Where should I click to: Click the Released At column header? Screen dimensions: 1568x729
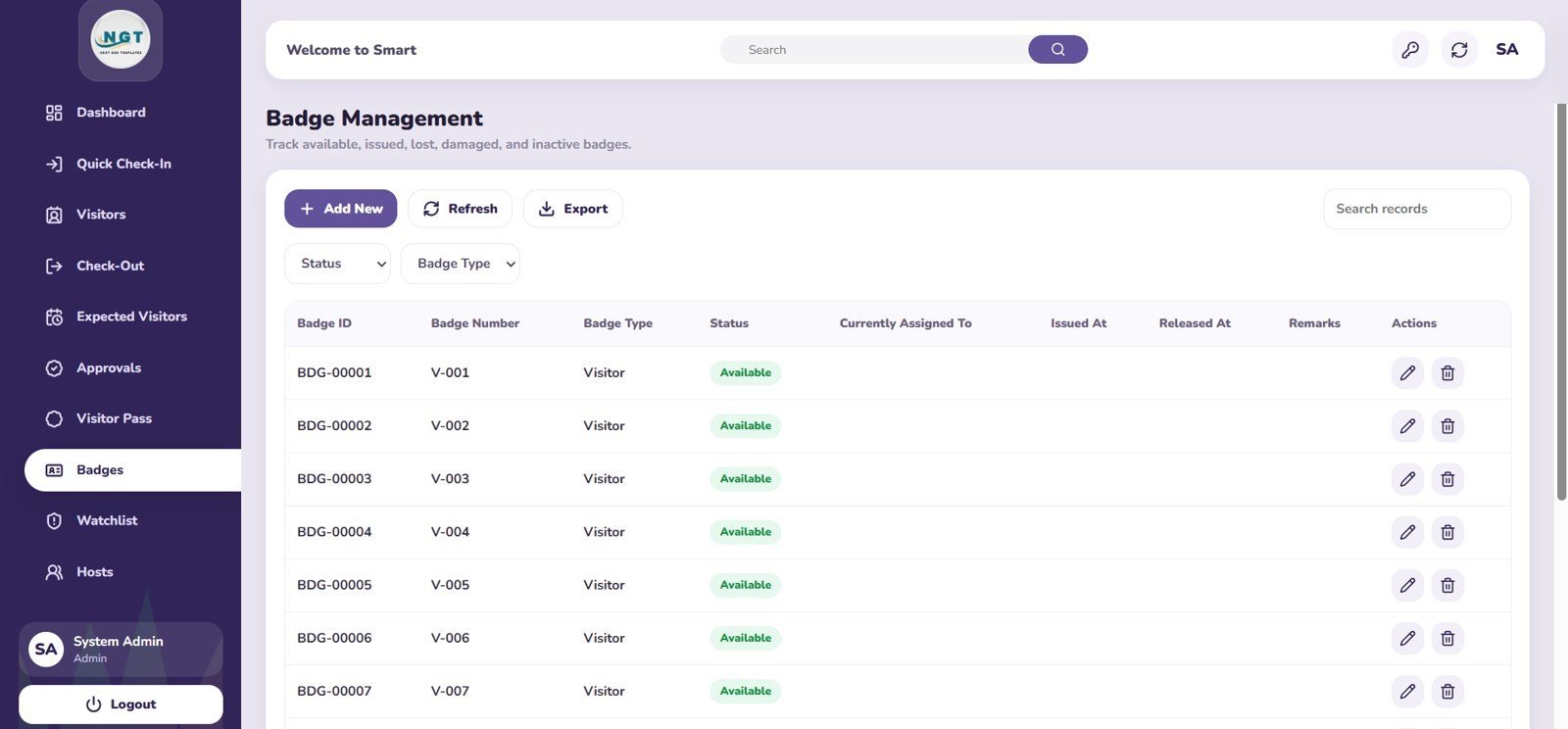point(1195,323)
